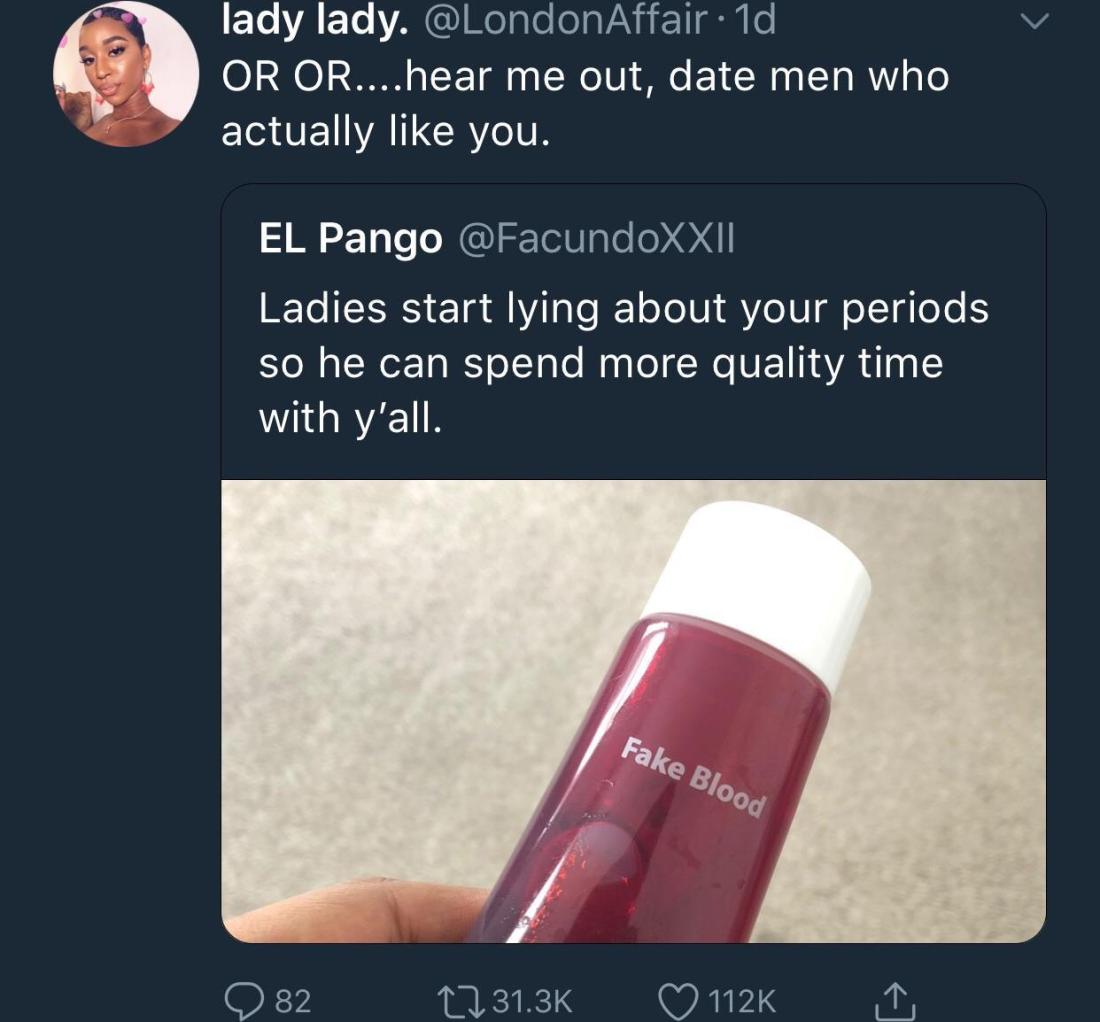Open lady lady.'s profile picture
Screen dimensions: 1100x1022
[126, 75]
